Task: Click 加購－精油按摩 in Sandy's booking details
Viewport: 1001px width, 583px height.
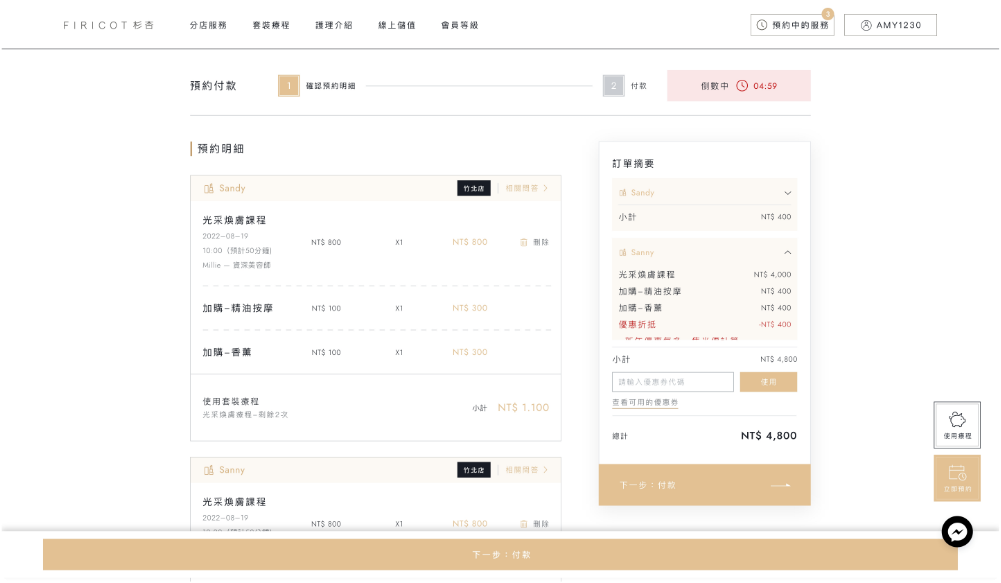Action: point(237,308)
